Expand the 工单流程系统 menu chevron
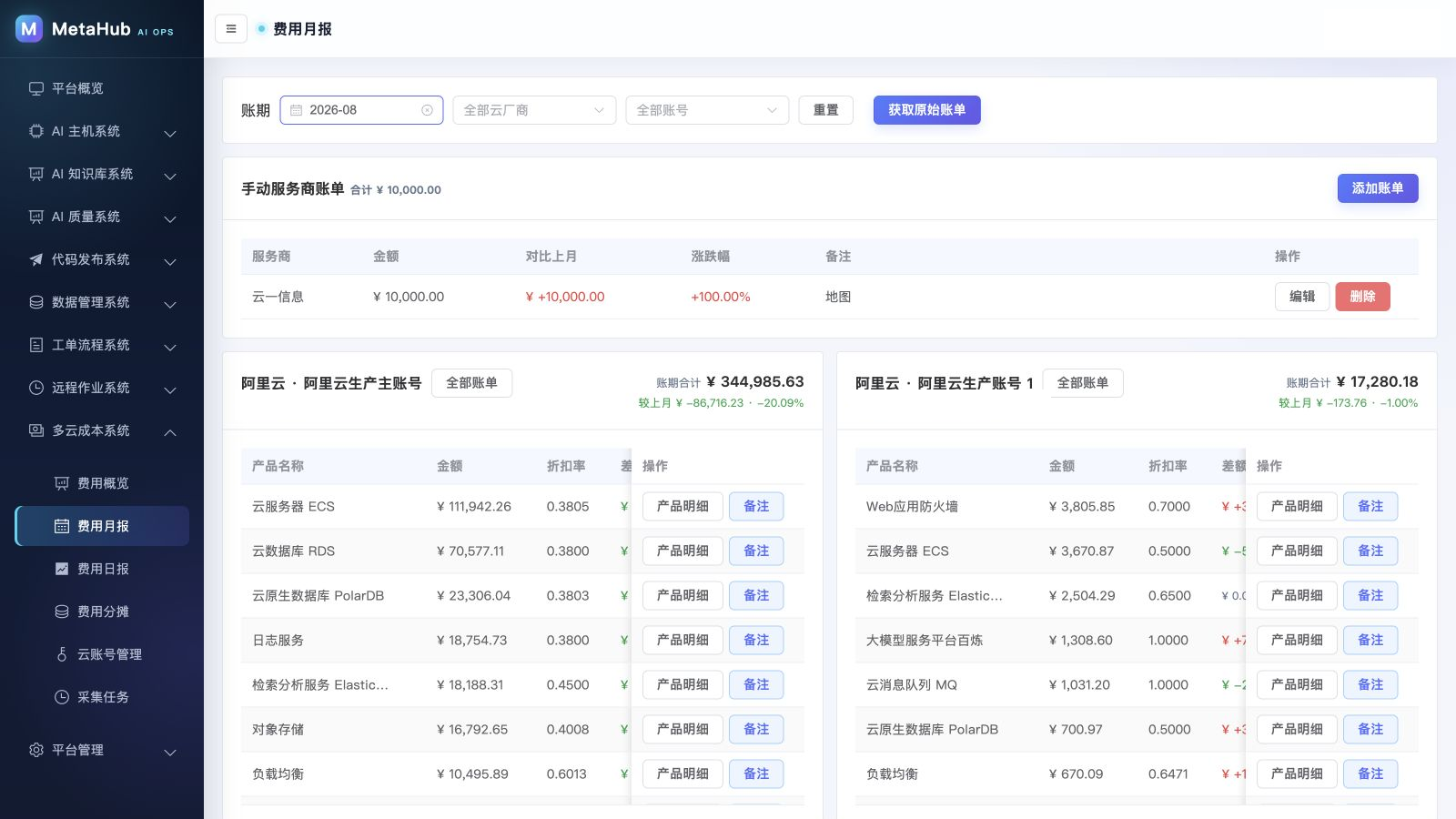The image size is (1456, 819). 170,347
